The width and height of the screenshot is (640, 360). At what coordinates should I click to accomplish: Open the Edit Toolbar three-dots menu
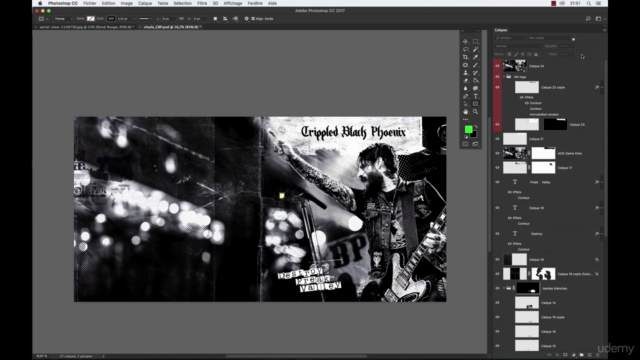coord(465,119)
